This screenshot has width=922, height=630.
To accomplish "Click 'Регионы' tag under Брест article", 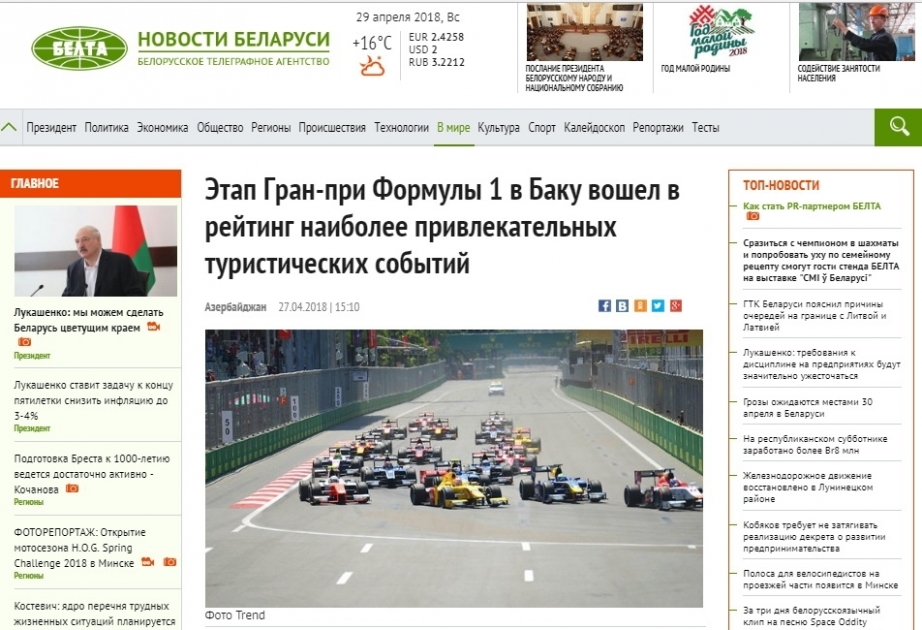I will pos(29,502).
